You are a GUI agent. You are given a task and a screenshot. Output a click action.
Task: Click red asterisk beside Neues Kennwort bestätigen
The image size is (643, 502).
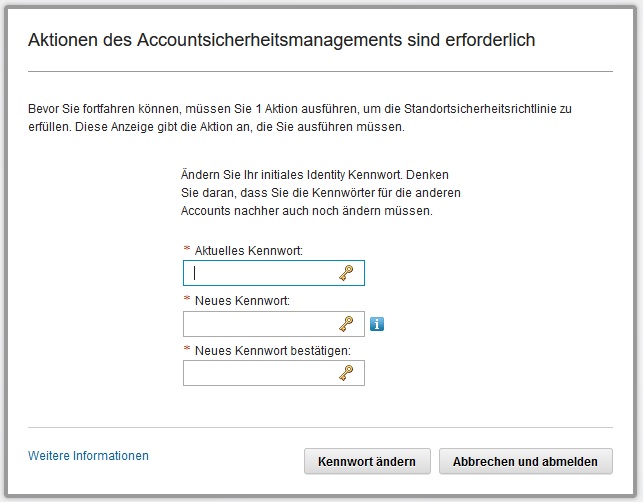coord(186,349)
